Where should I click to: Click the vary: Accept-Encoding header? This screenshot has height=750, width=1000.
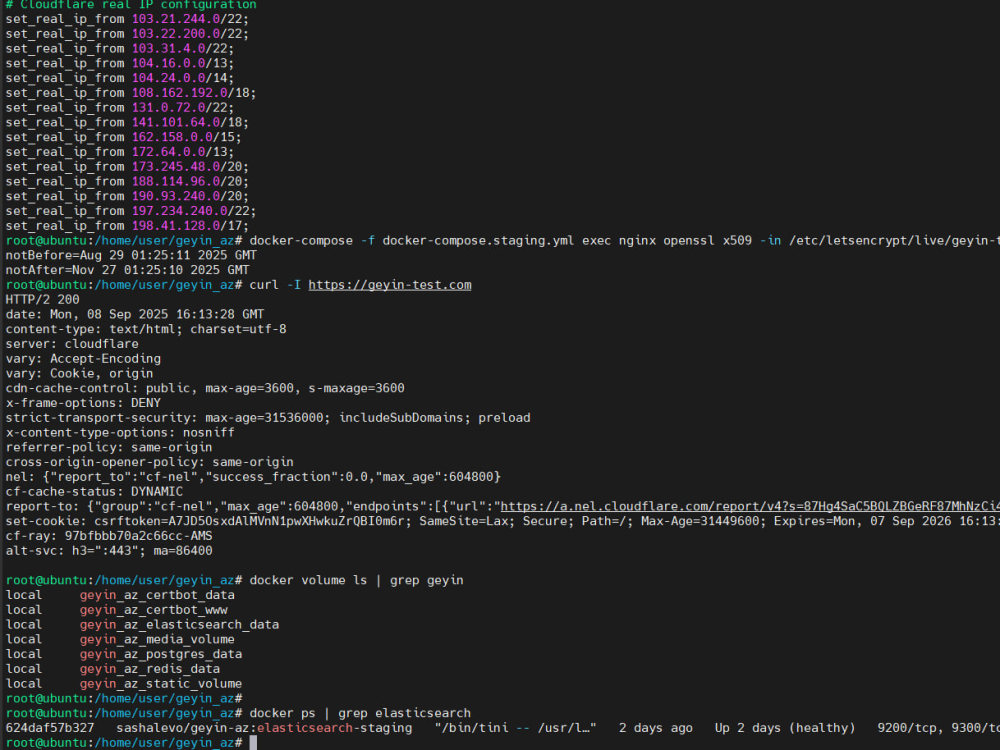[x=84, y=358]
